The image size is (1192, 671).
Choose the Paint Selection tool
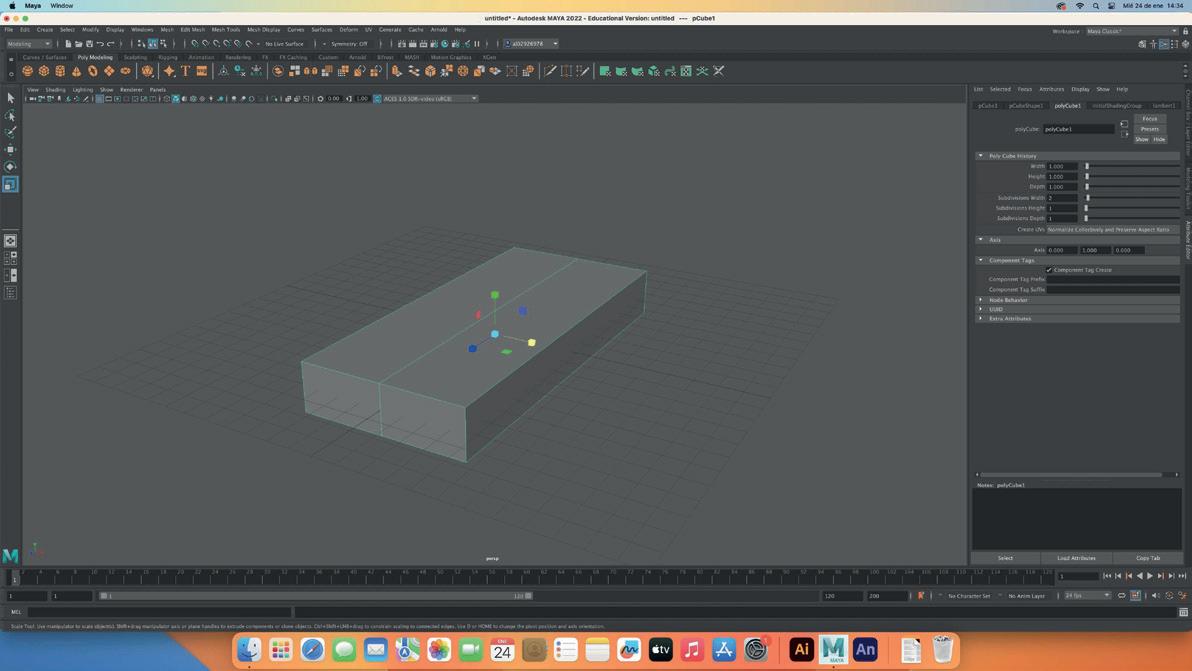tap(10, 132)
